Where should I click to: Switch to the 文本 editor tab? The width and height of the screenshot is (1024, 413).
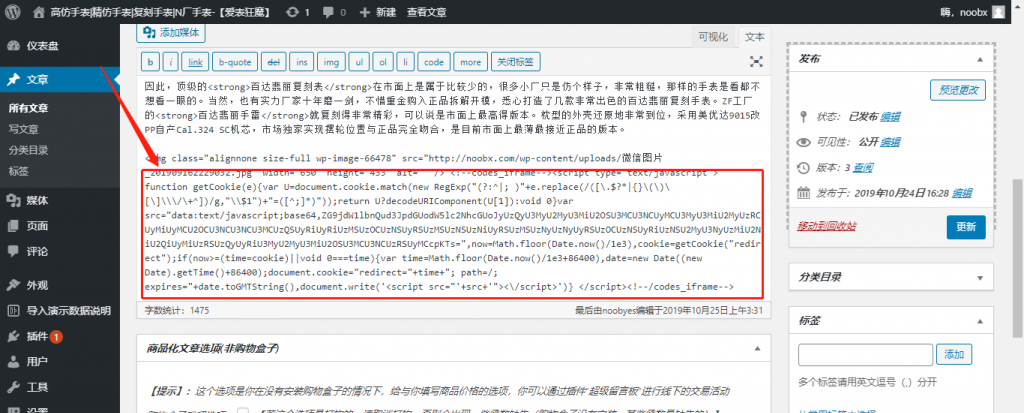(x=754, y=37)
